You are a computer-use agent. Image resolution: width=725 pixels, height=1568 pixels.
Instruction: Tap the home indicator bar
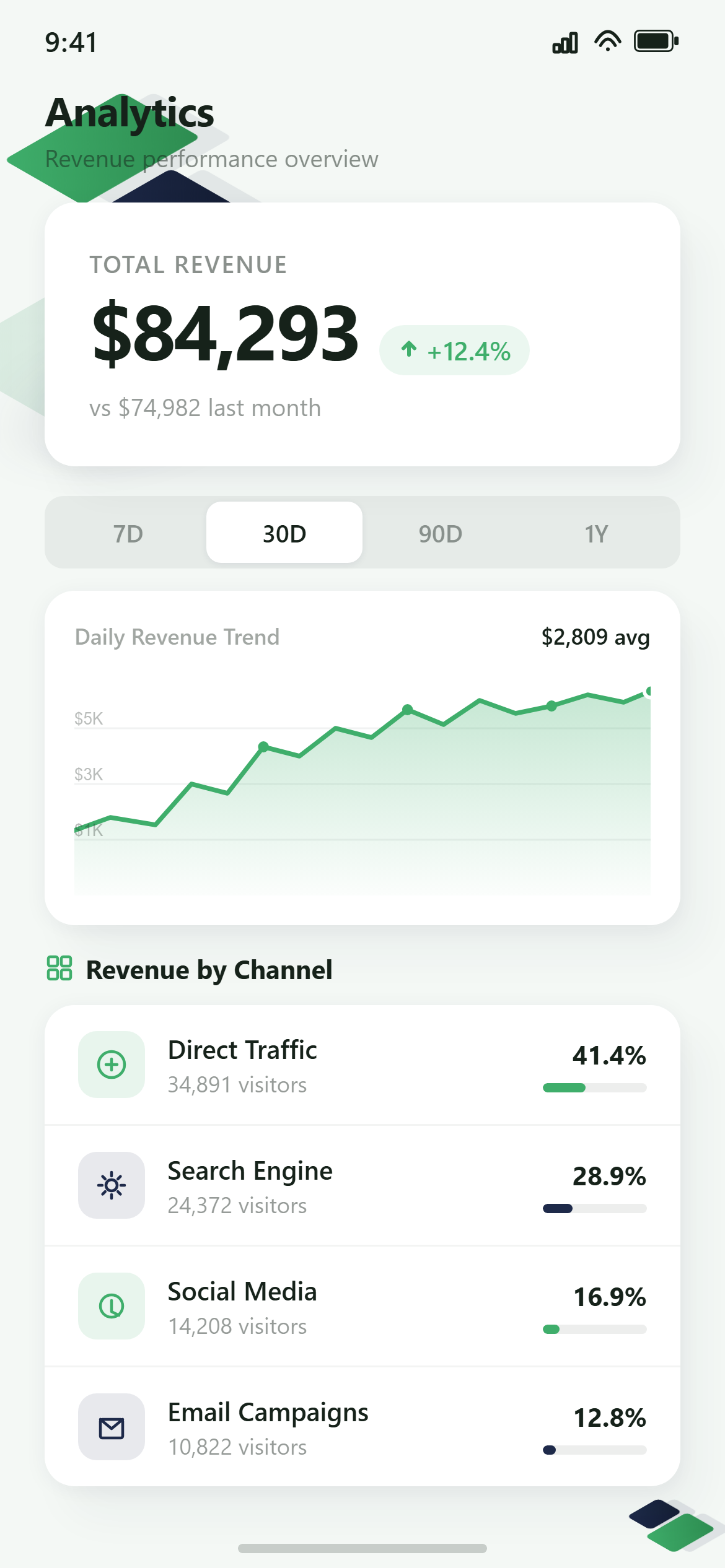click(362, 1548)
